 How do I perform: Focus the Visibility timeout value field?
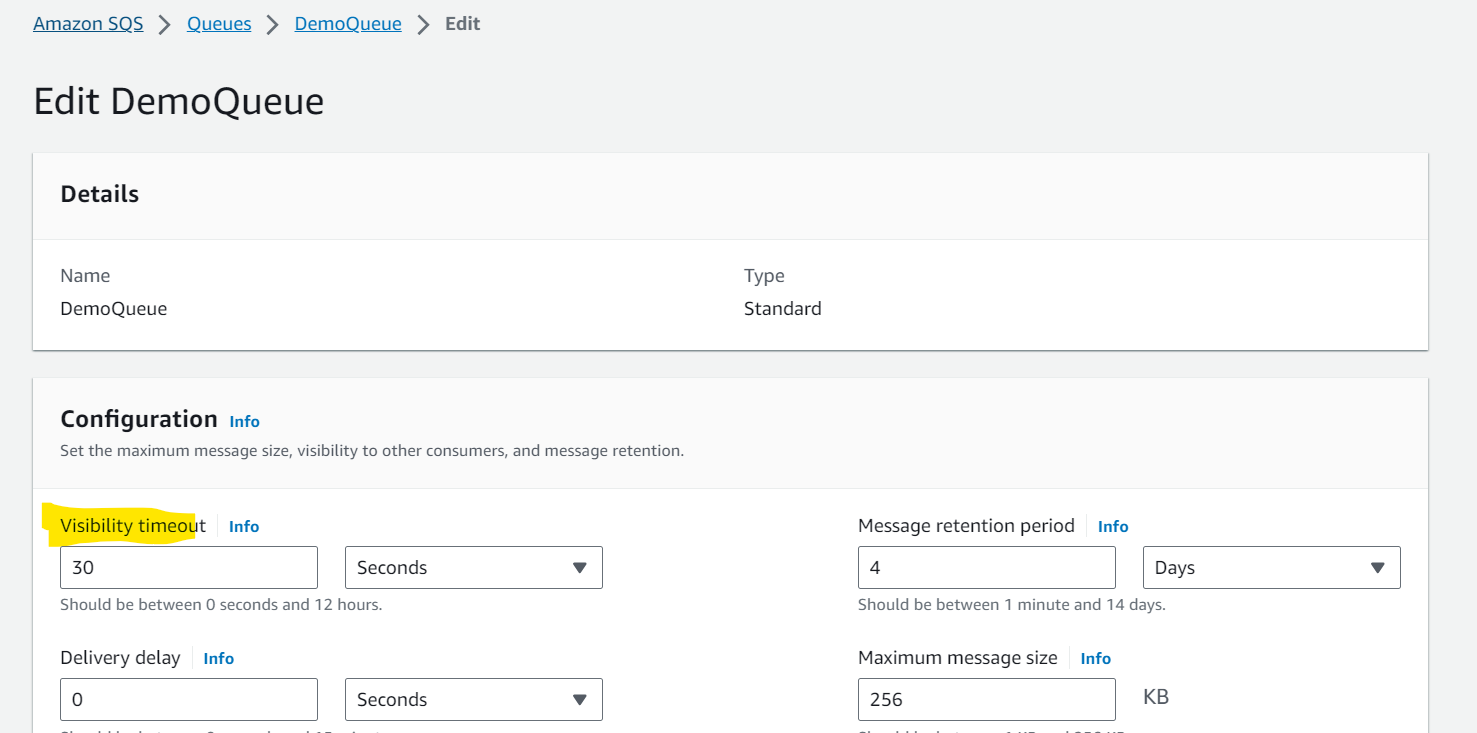(189, 567)
